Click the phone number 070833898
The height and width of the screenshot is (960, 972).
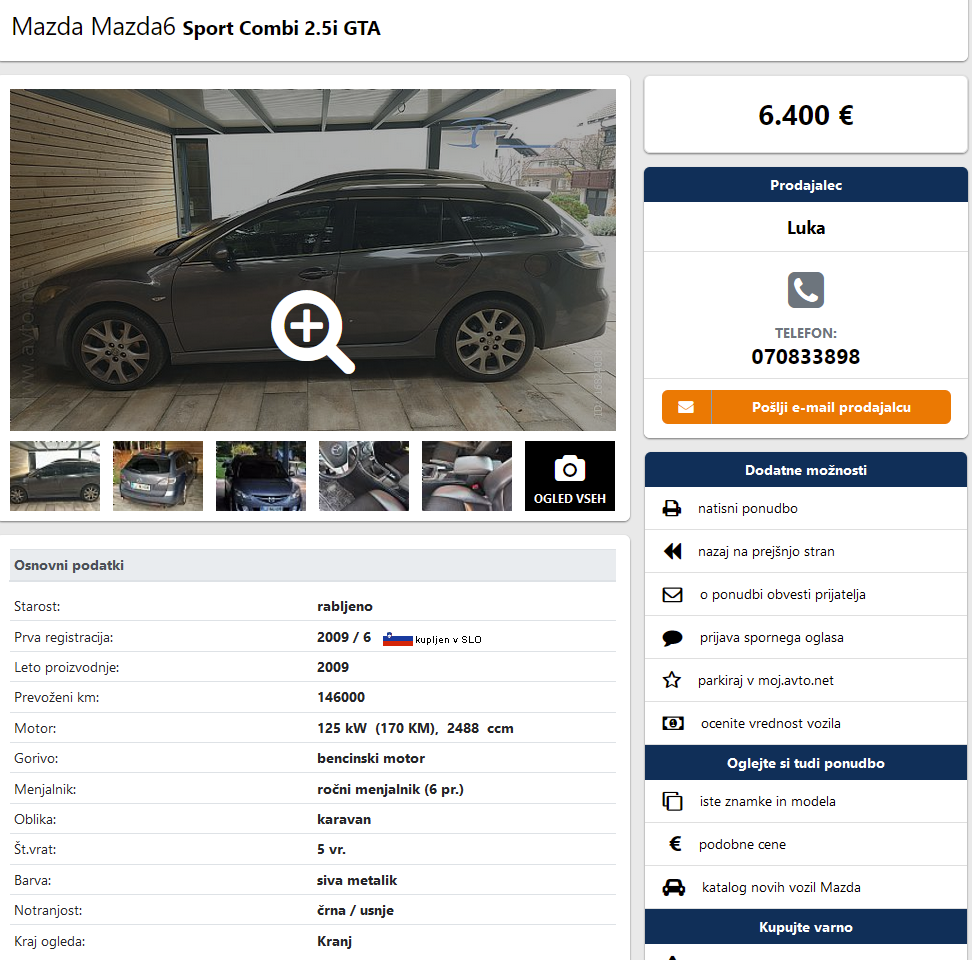coord(805,357)
